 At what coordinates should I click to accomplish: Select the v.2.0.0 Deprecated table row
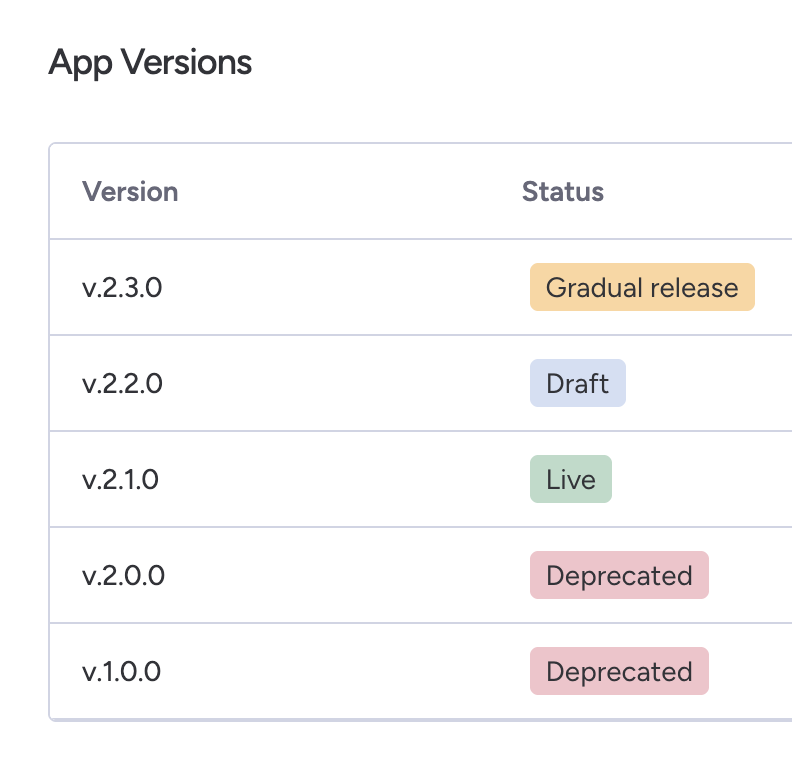pos(421,575)
